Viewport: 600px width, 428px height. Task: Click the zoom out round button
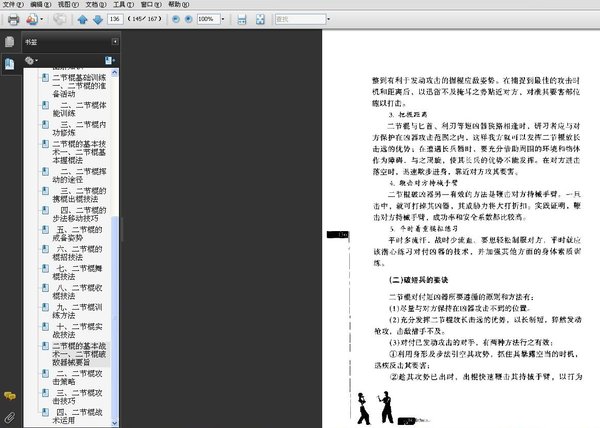pos(176,19)
